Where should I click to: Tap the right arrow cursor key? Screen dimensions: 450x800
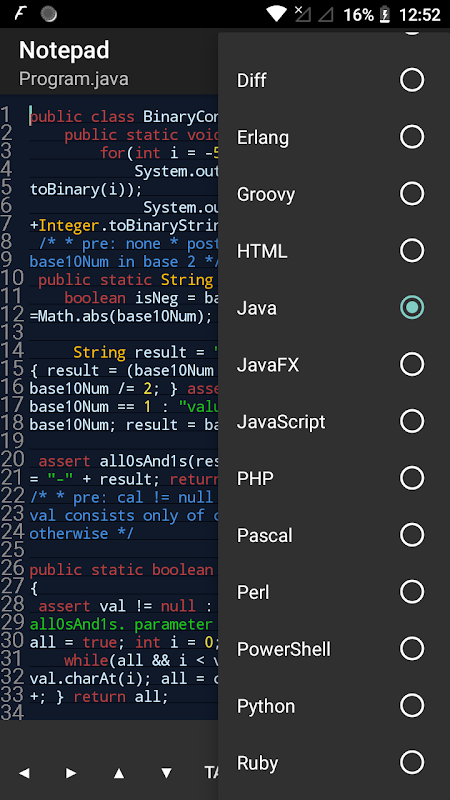[x=71, y=773]
